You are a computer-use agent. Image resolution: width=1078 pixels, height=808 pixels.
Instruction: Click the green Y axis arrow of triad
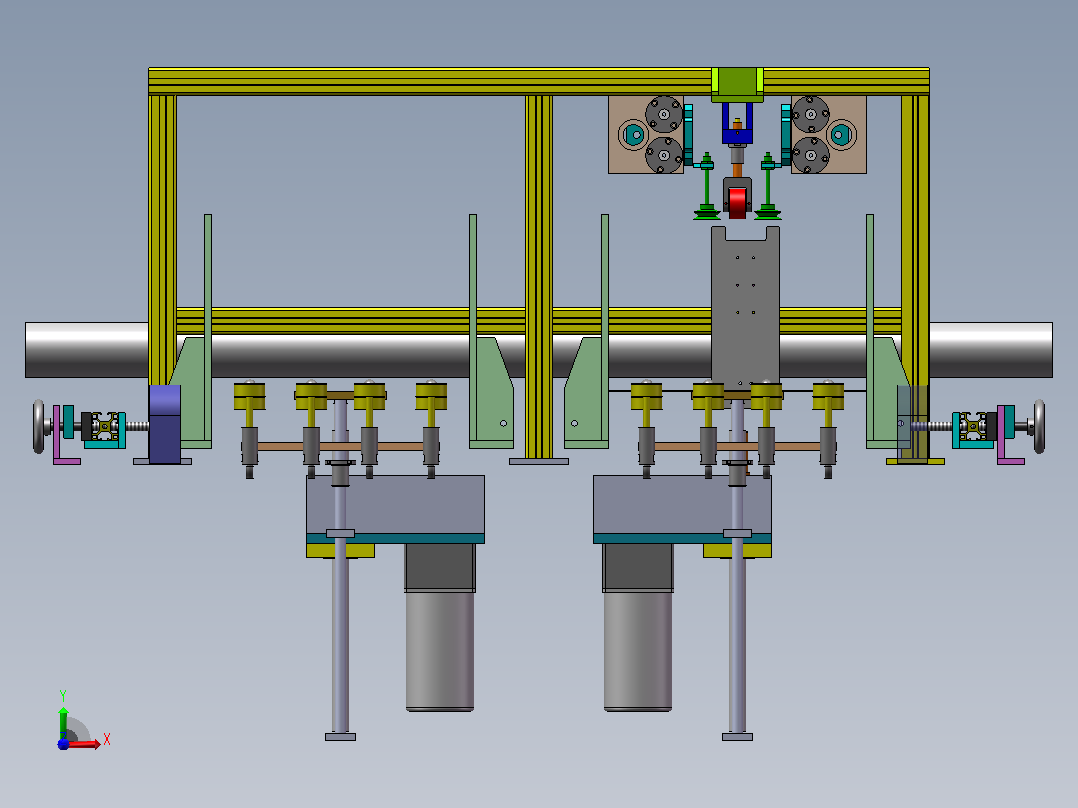tap(63, 722)
